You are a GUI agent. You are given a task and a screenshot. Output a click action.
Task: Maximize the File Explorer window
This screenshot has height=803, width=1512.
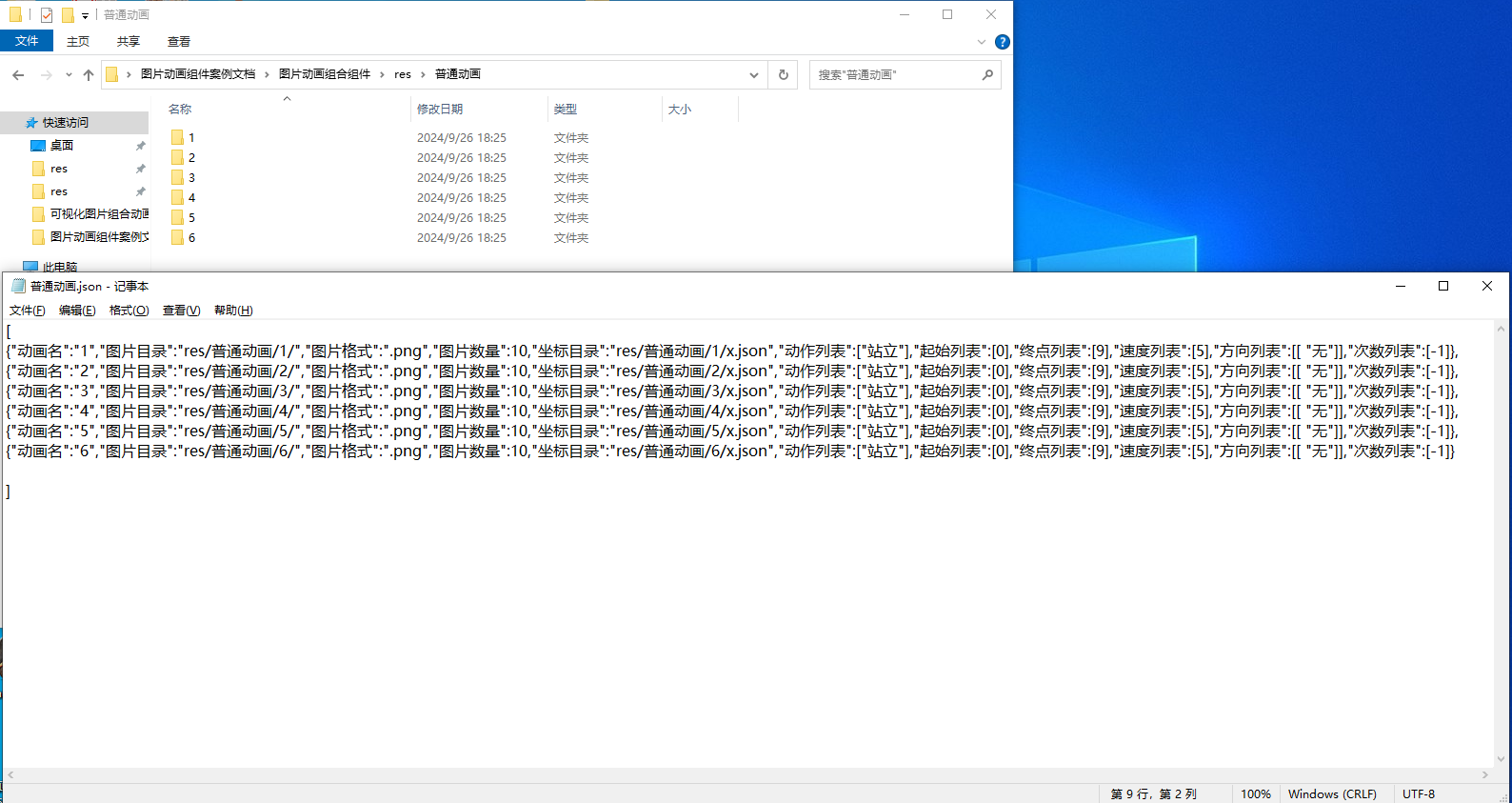coord(947,14)
